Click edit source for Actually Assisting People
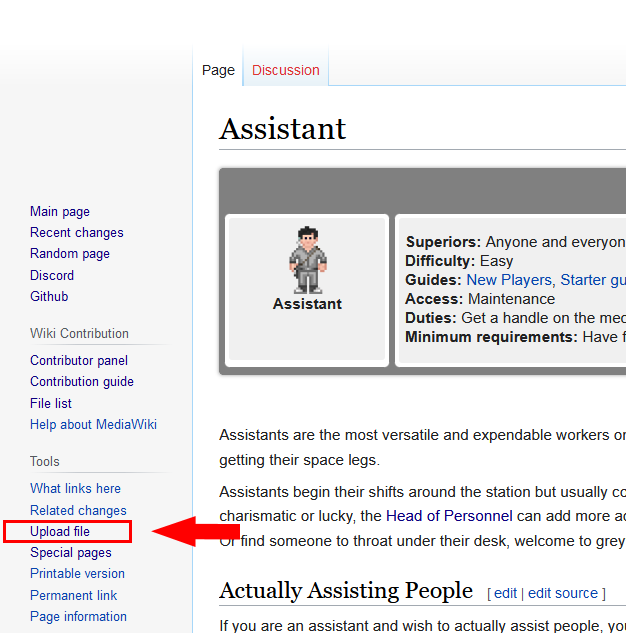The width and height of the screenshot is (626, 633). [563, 593]
